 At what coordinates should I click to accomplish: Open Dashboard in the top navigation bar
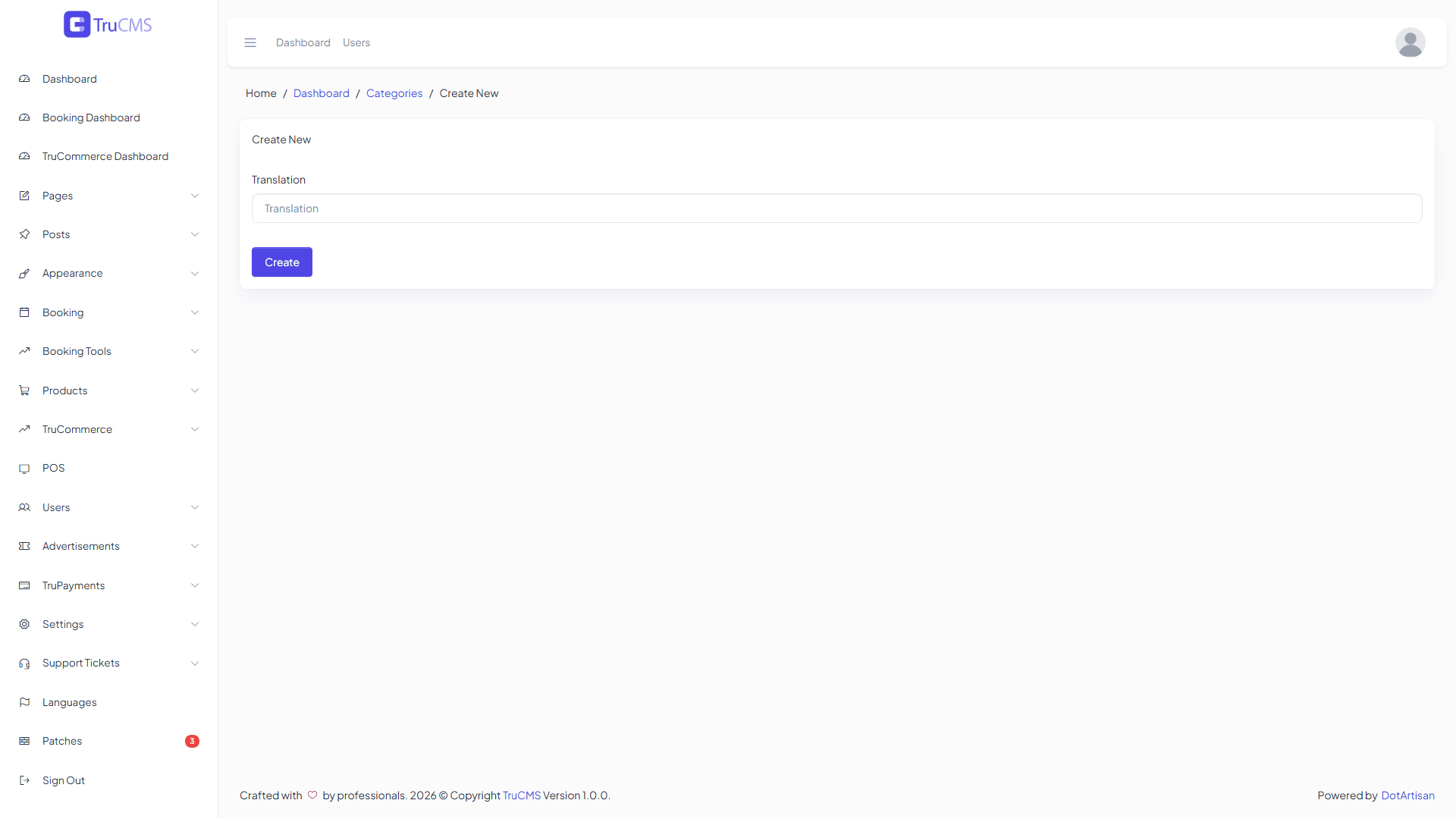coord(303,42)
